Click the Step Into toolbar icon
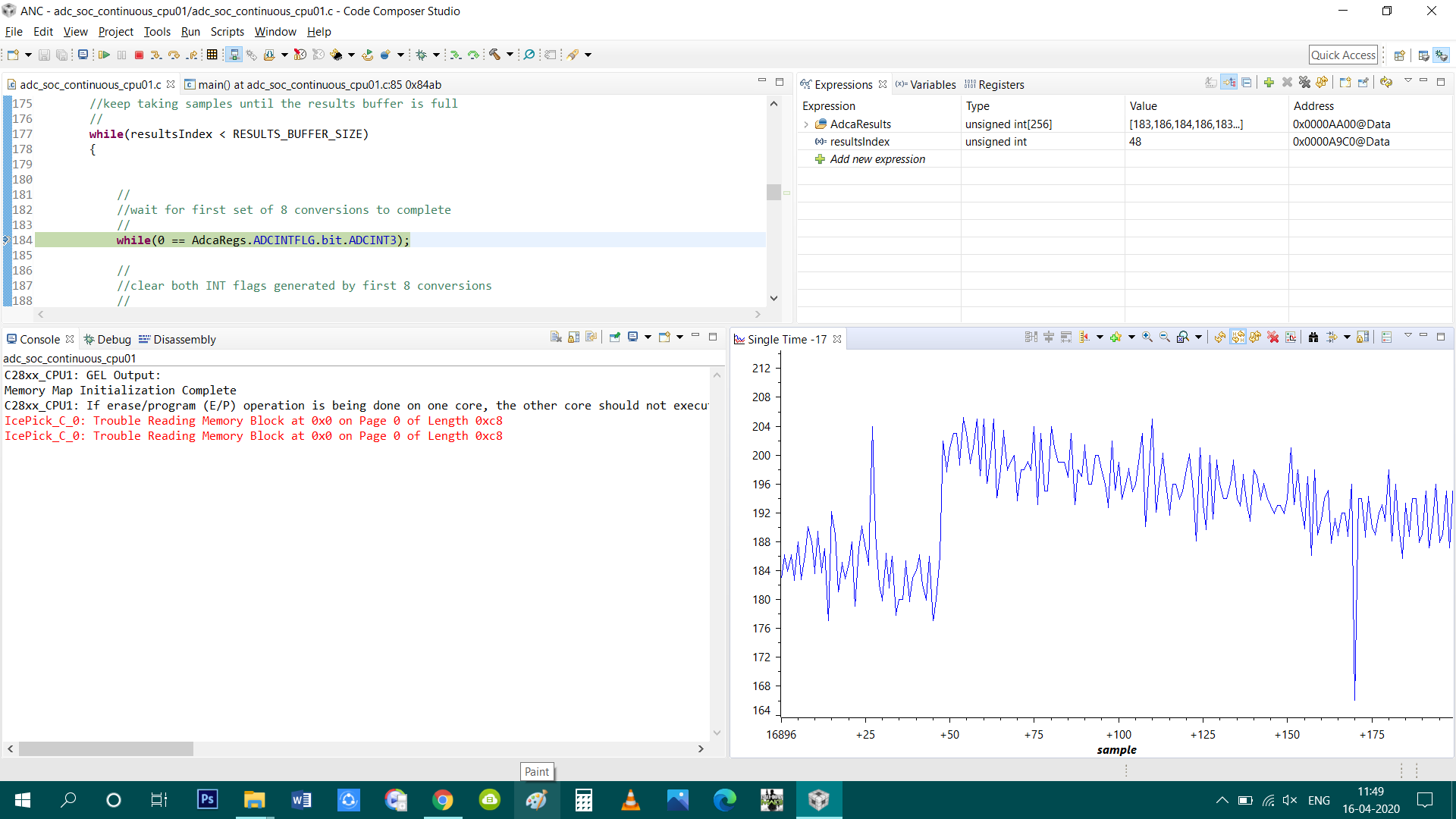Viewport: 1456px width, 819px height. pyautogui.click(x=155, y=55)
